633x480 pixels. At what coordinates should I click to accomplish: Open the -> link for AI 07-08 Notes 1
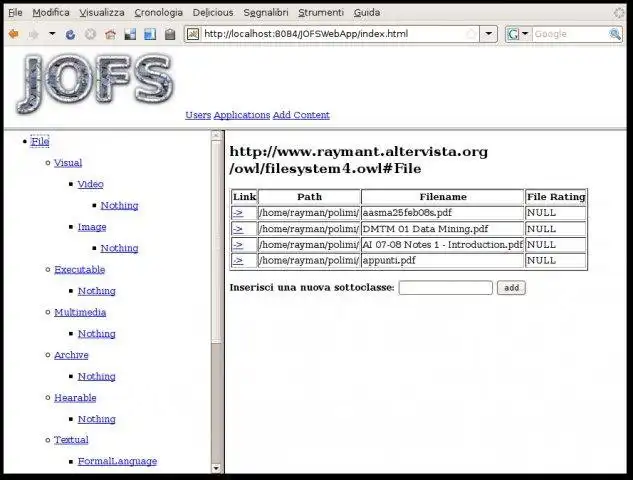(238, 245)
